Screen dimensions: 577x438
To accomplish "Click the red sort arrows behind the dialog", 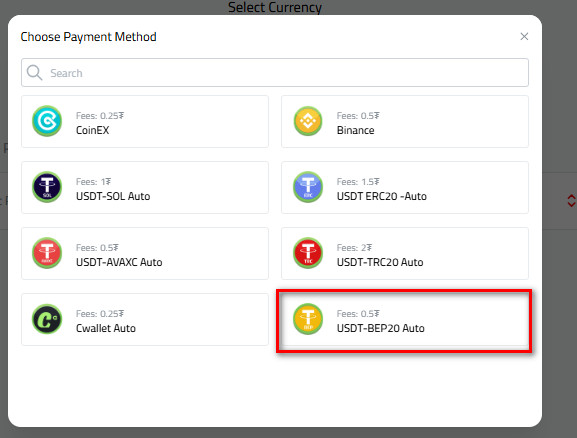I will (571, 201).
